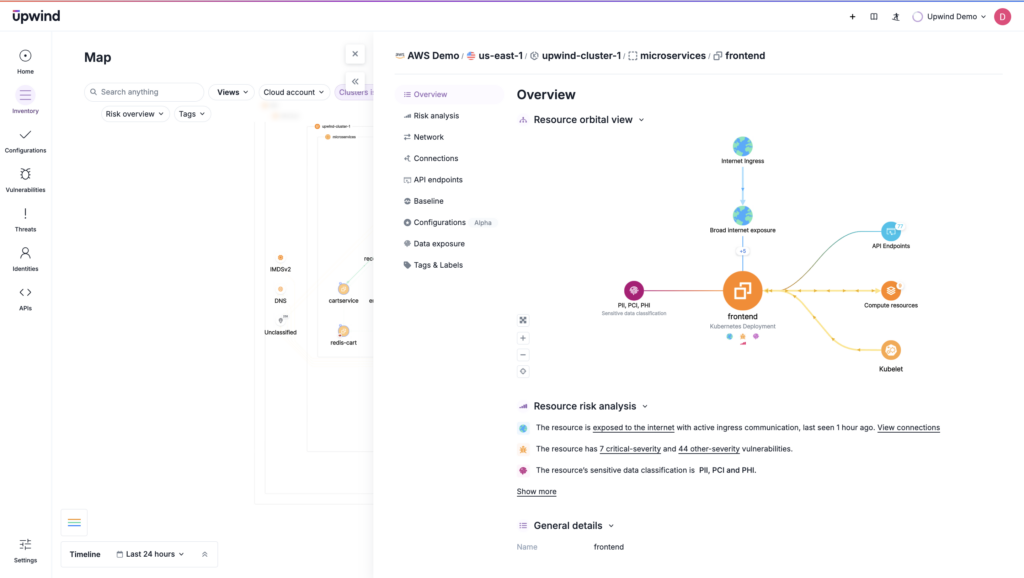This screenshot has height=578, width=1024.
Task: Open the Baseline tab
Action: 449,201
